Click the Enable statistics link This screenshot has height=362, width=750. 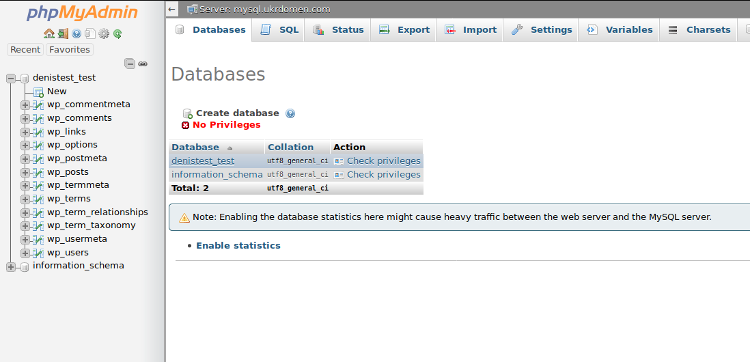point(238,246)
